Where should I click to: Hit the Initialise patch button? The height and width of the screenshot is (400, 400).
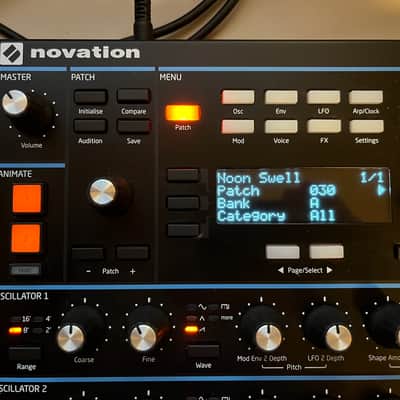[90, 97]
